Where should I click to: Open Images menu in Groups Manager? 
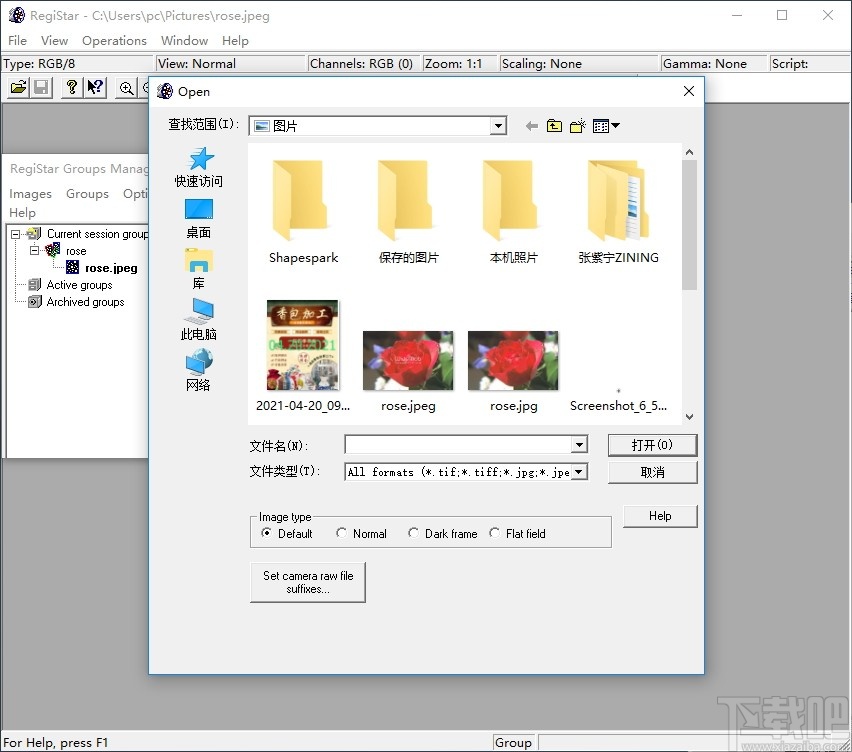point(30,194)
